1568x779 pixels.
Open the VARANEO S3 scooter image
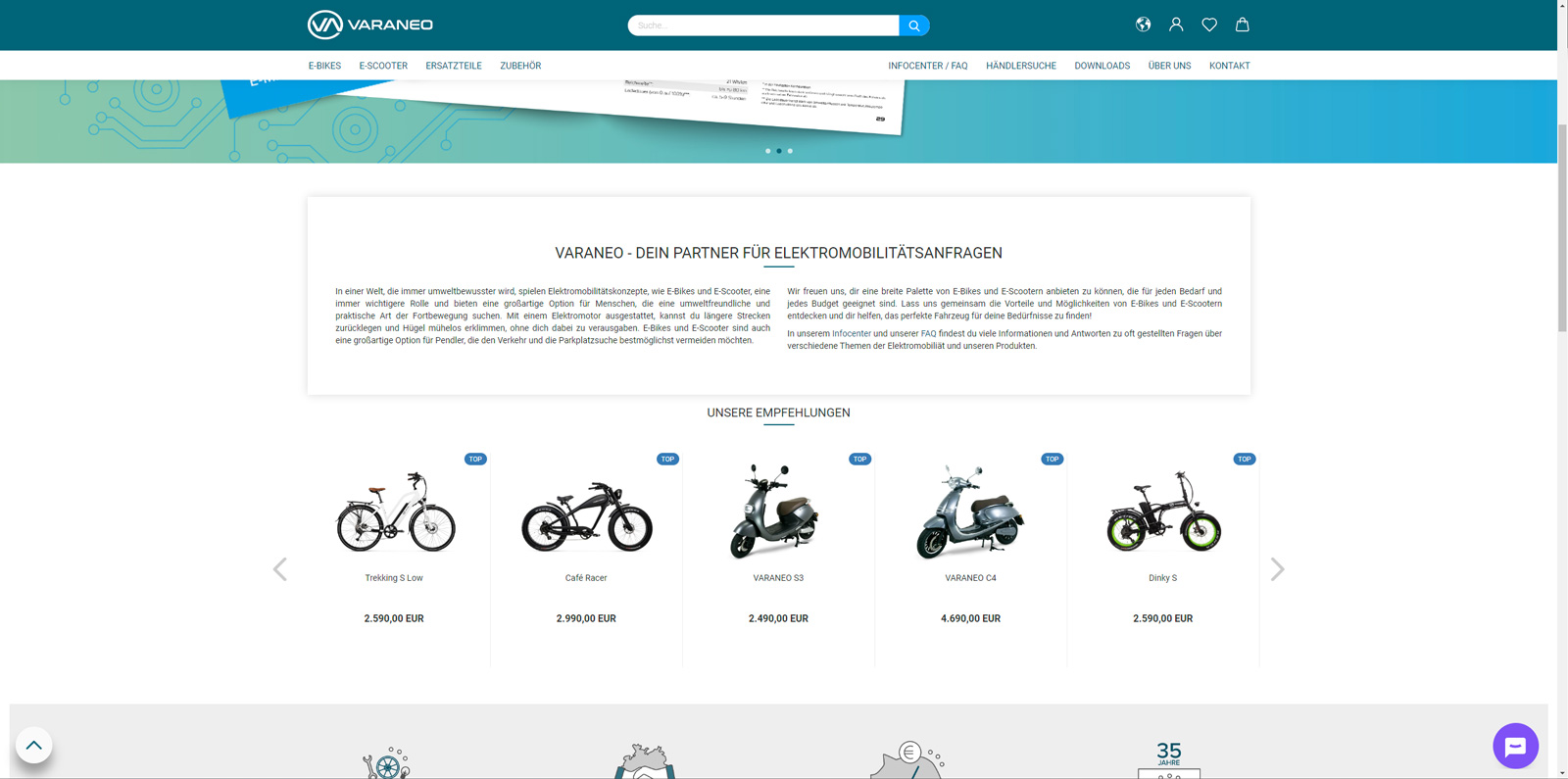[775, 511]
